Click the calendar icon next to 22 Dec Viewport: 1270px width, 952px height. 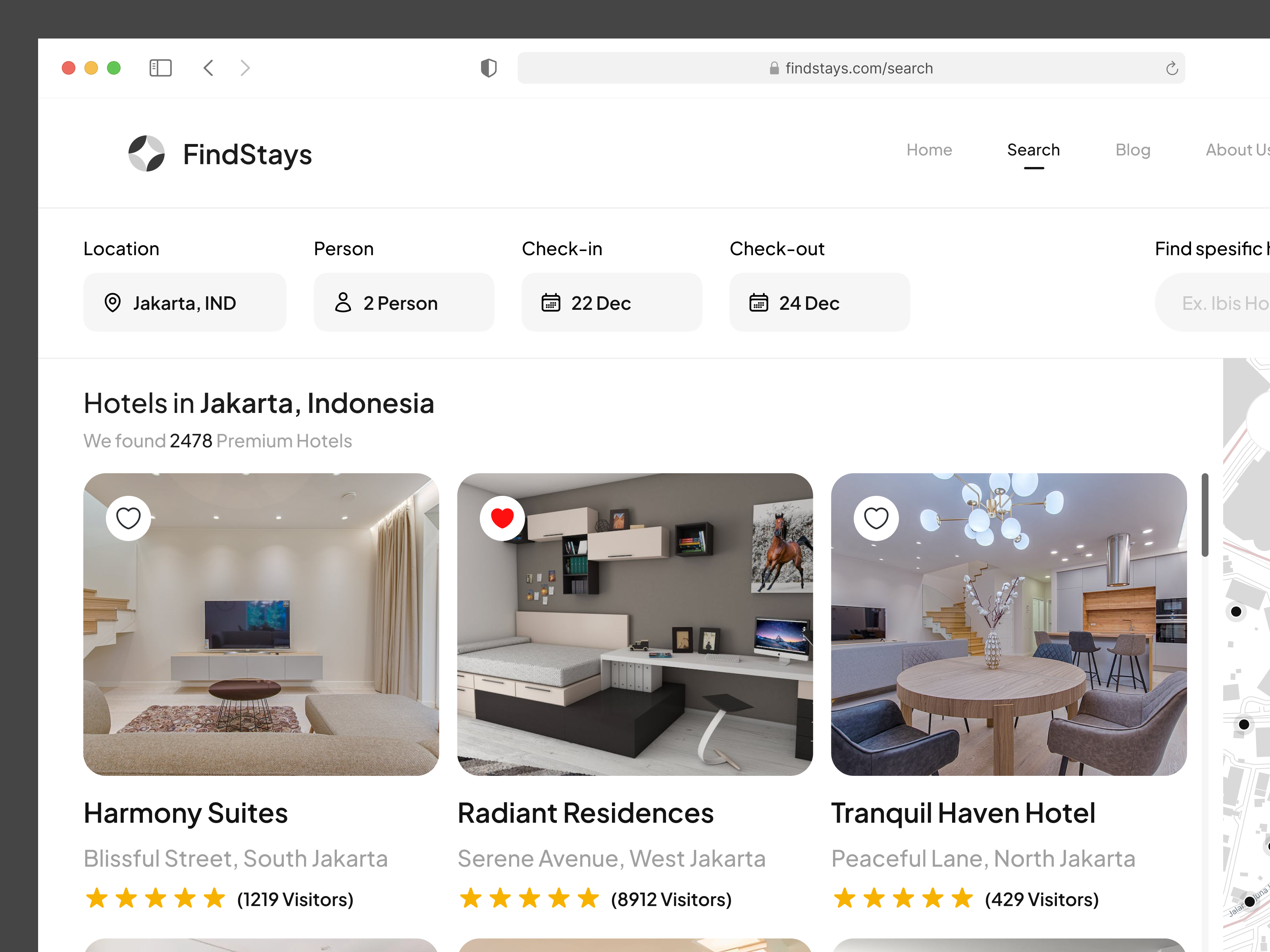(x=550, y=302)
